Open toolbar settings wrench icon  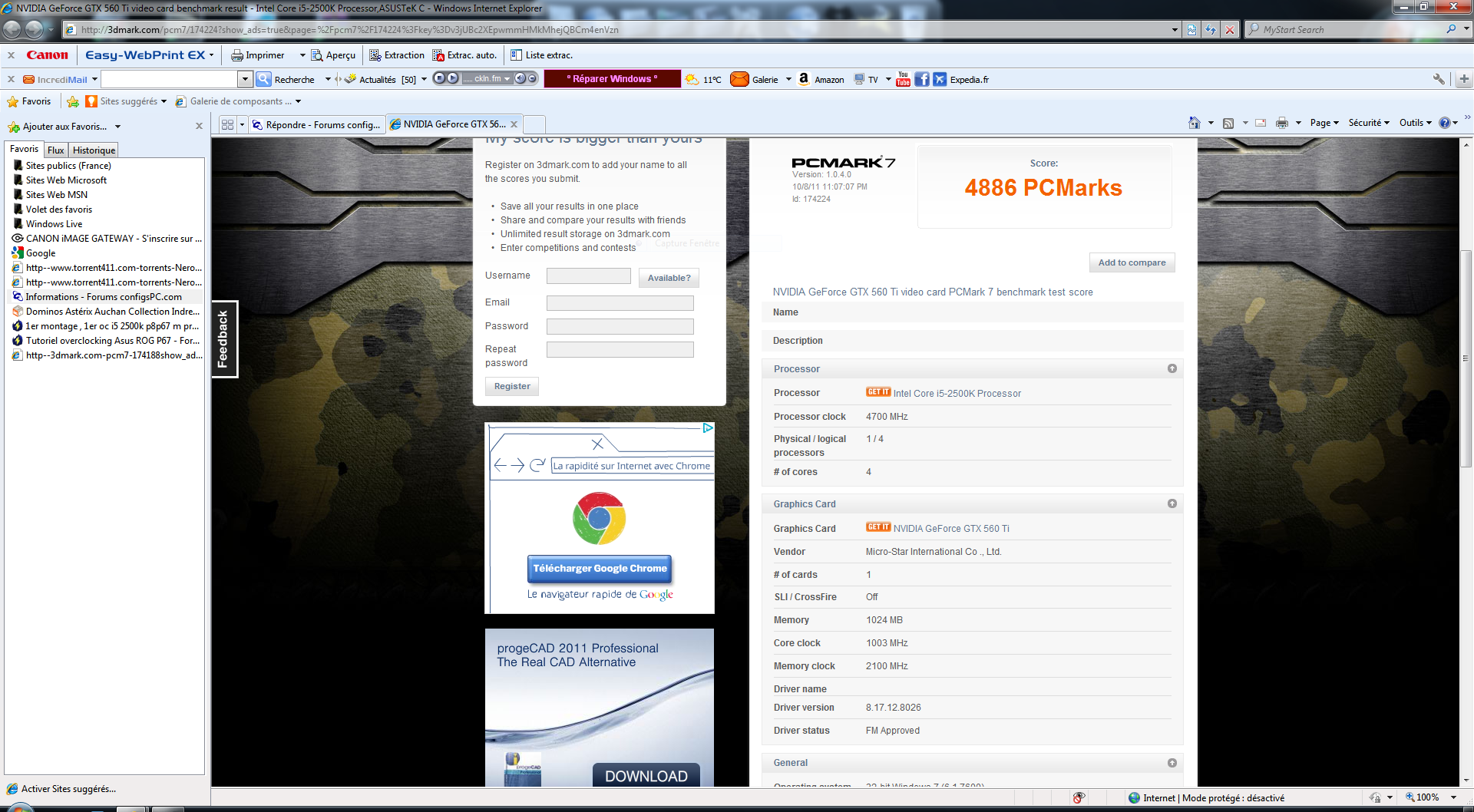pyautogui.click(x=1439, y=79)
